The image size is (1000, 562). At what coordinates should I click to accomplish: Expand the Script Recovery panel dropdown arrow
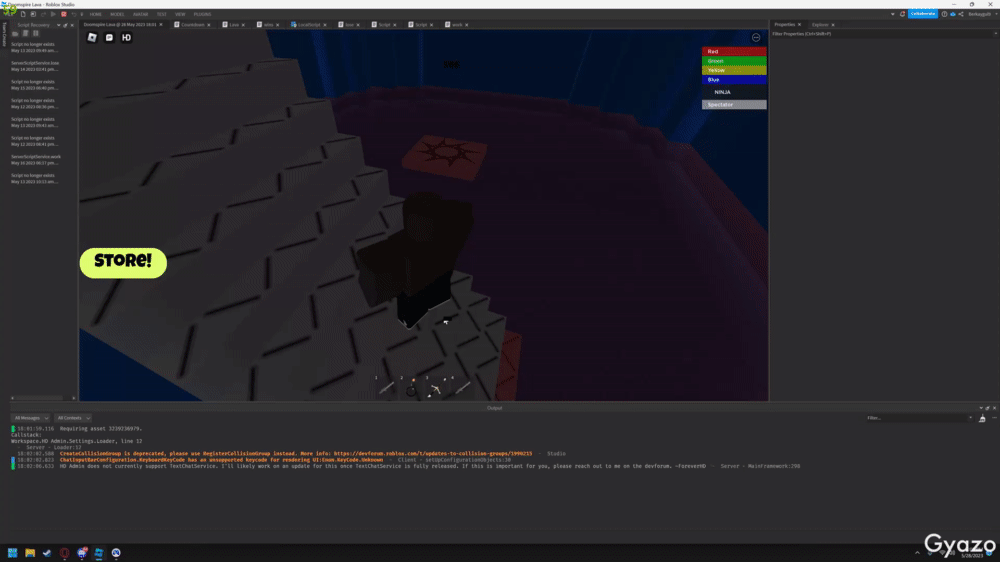coord(59,25)
